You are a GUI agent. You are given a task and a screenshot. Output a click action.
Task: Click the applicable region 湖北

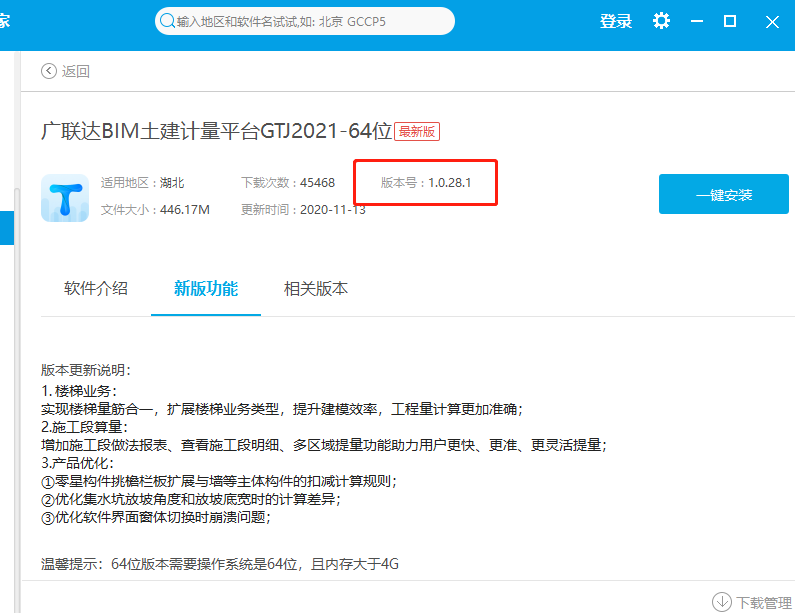[x=172, y=183]
